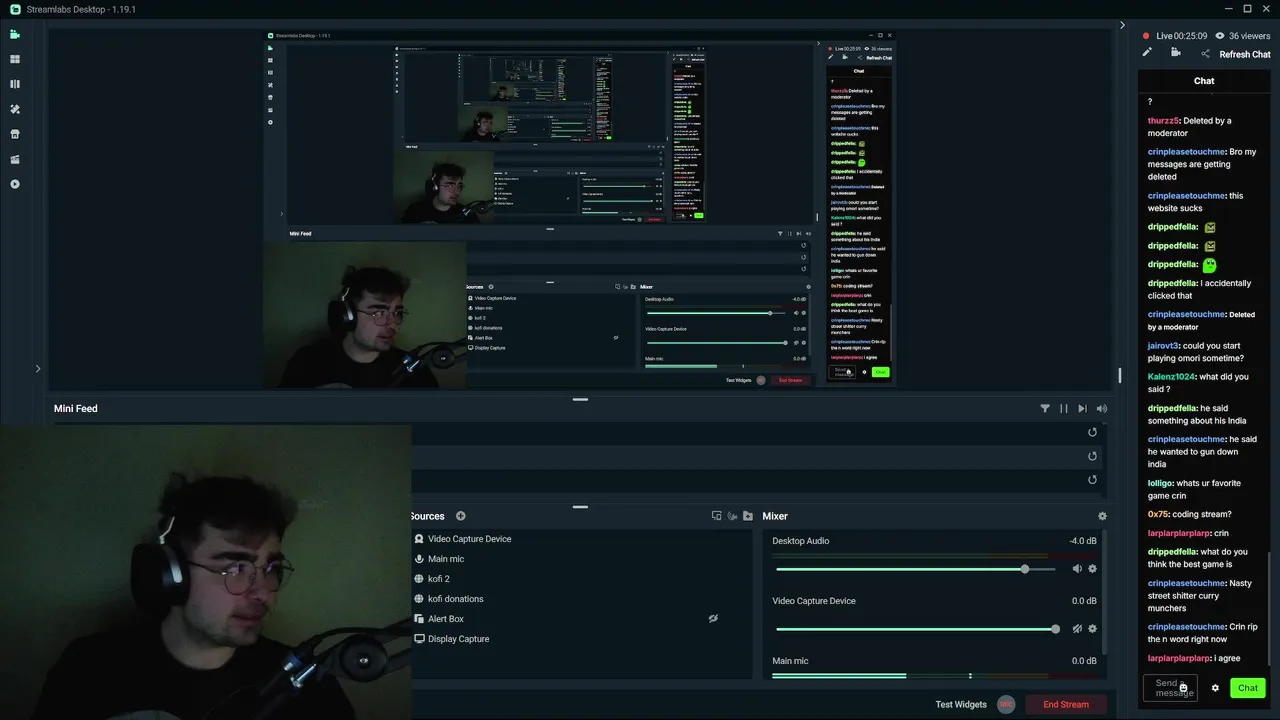
Task: Open Mini Feed filter funnel icon
Action: click(1045, 408)
